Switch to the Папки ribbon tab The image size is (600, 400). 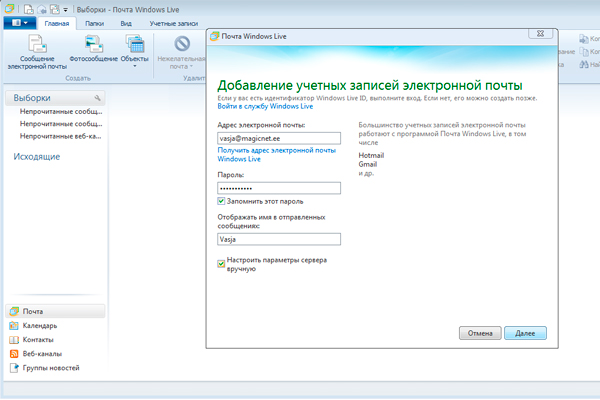click(94, 23)
